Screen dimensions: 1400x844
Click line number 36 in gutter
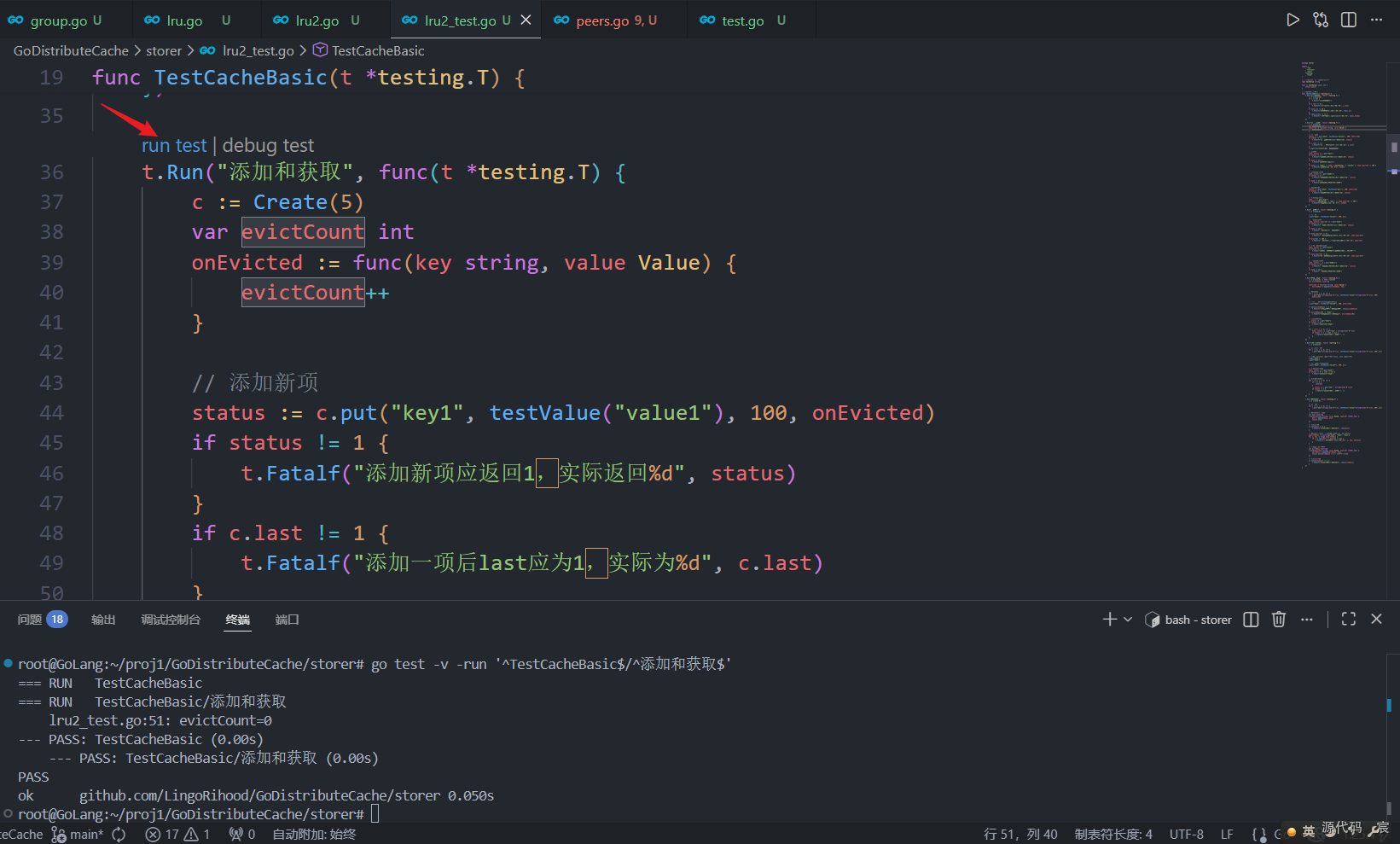click(51, 172)
